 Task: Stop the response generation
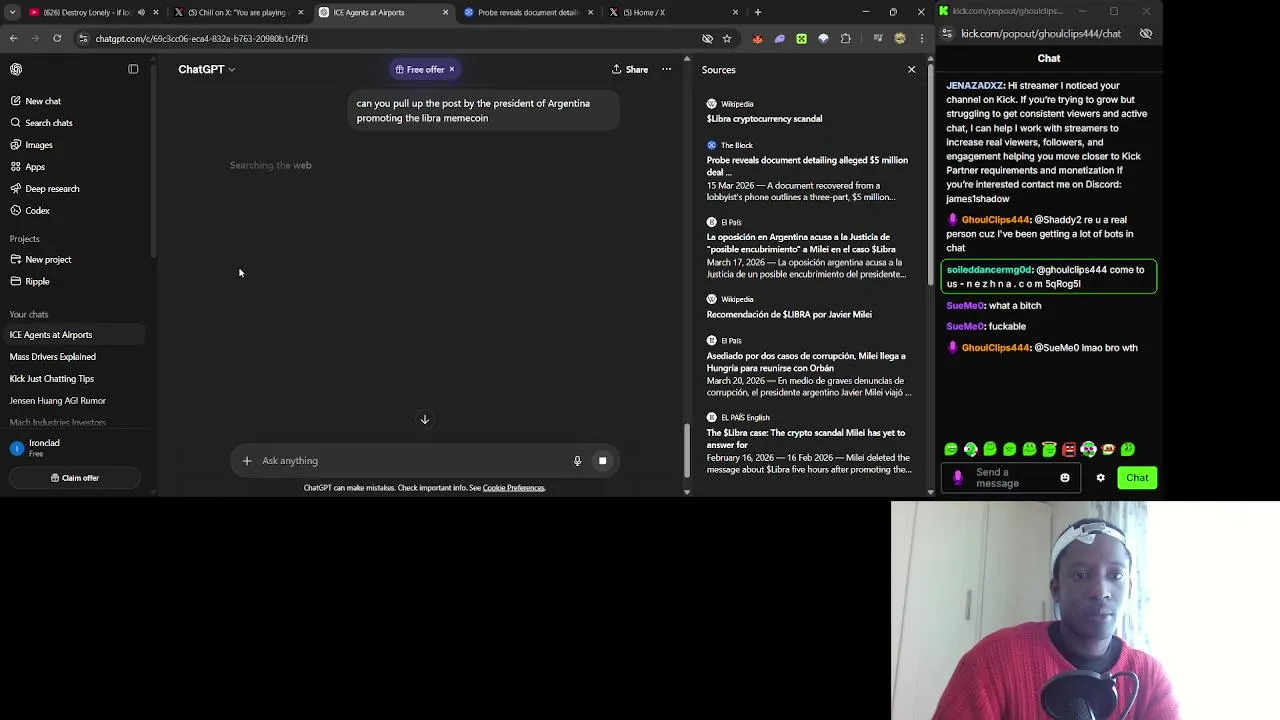(602, 461)
